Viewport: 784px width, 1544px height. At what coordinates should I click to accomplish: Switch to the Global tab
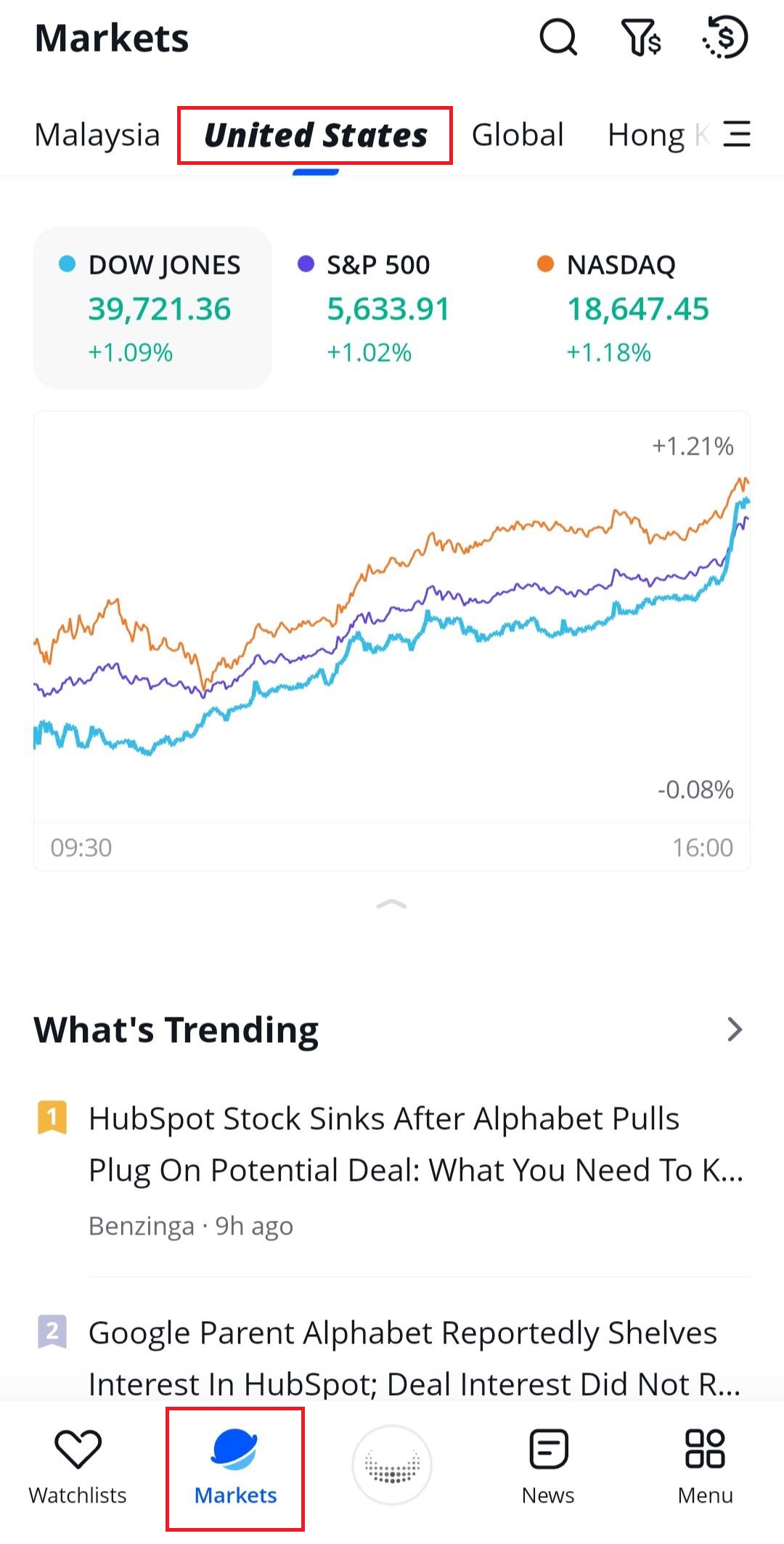coord(518,135)
